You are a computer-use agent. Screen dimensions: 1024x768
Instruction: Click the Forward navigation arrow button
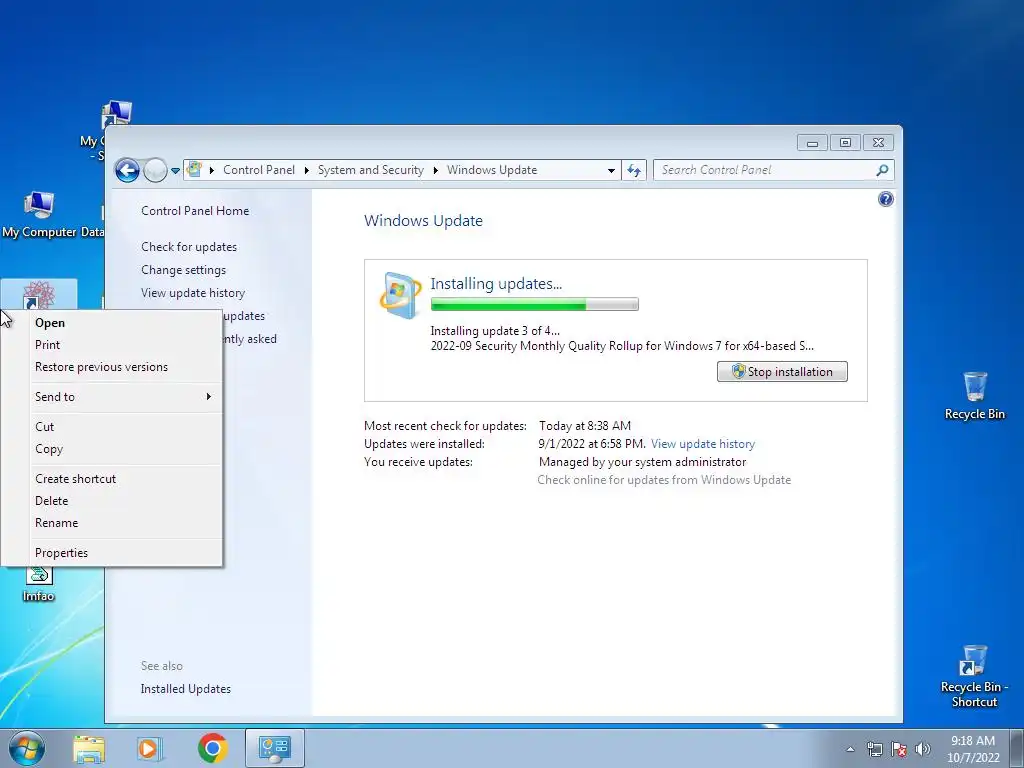pos(155,170)
